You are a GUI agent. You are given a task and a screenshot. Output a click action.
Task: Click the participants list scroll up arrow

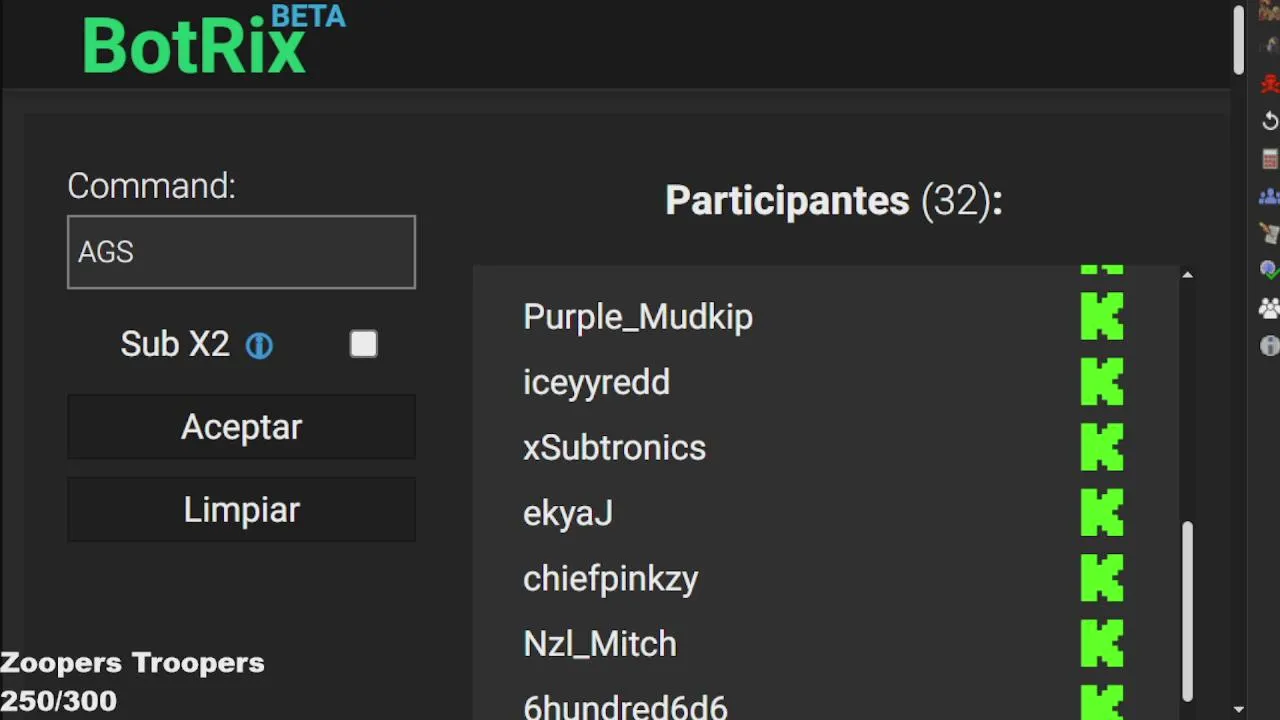point(1187,275)
